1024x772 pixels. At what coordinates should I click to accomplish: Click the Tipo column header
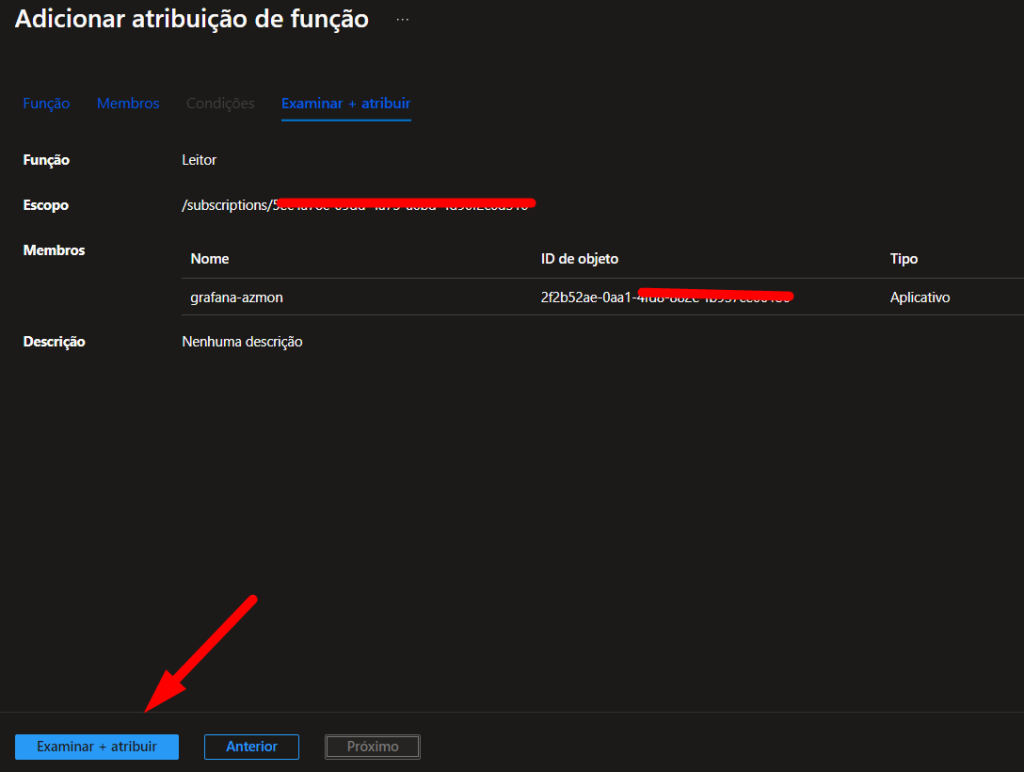point(903,259)
